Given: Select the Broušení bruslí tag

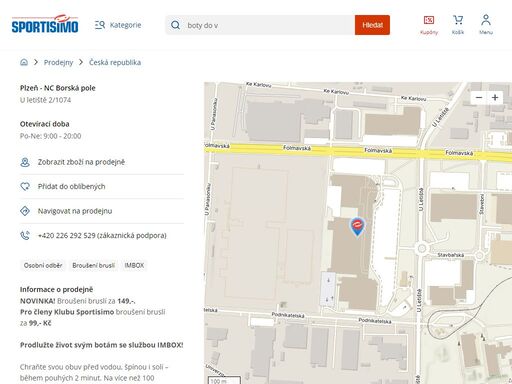Looking at the screenshot, I should coord(93,265).
